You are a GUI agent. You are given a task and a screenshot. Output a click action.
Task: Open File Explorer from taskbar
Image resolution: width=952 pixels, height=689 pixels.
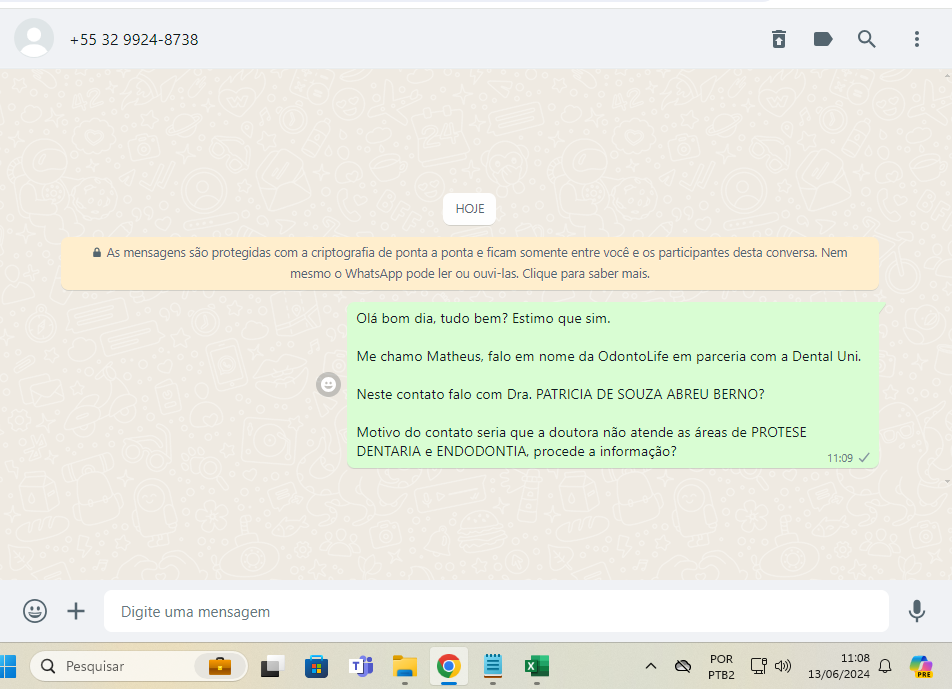point(405,666)
